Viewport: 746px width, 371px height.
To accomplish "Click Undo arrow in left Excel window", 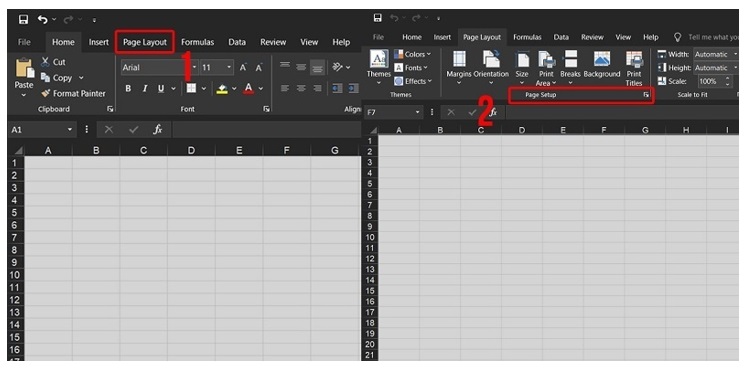I will click(x=43, y=20).
